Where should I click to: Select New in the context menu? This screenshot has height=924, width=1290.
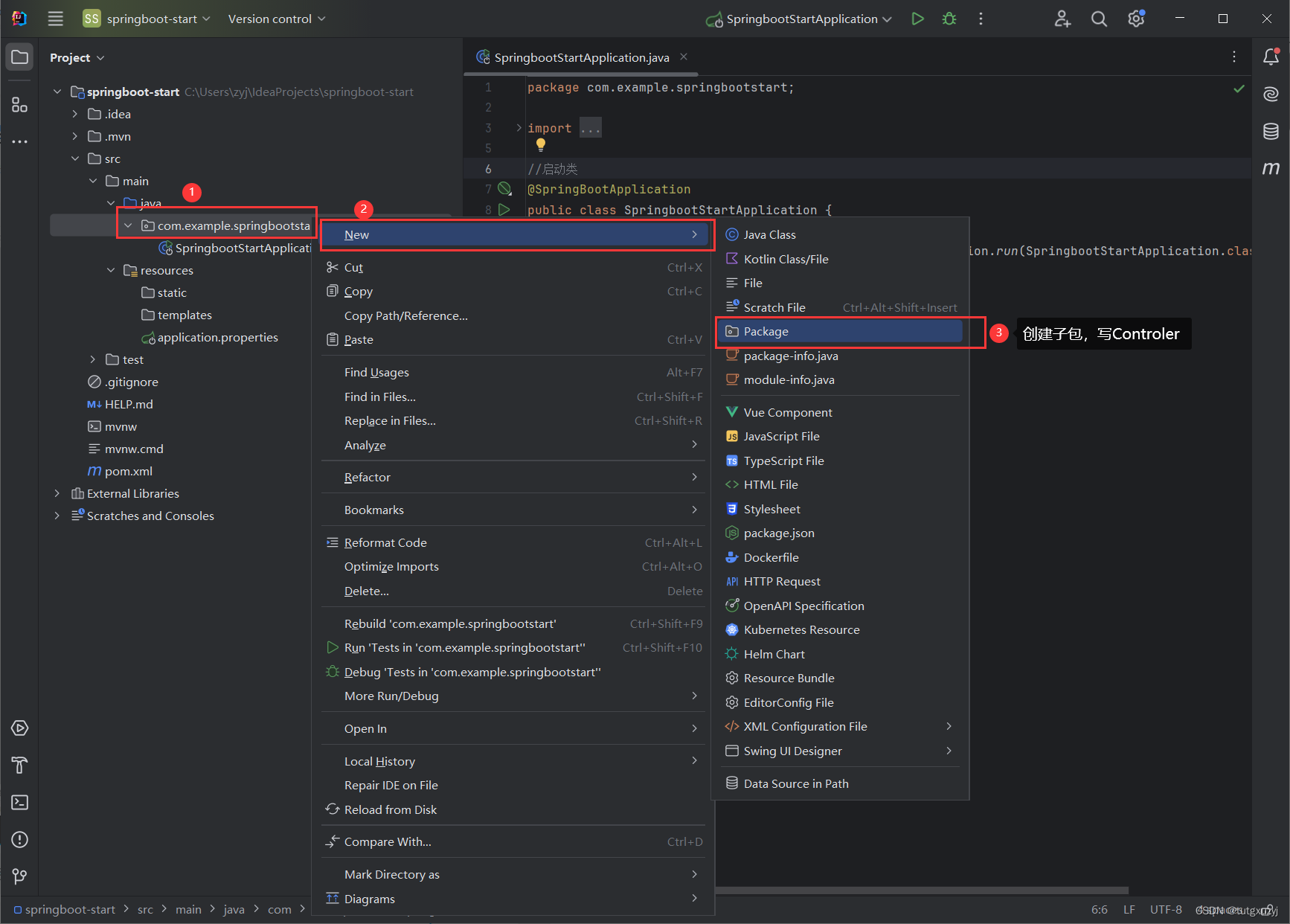click(x=514, y=234)
